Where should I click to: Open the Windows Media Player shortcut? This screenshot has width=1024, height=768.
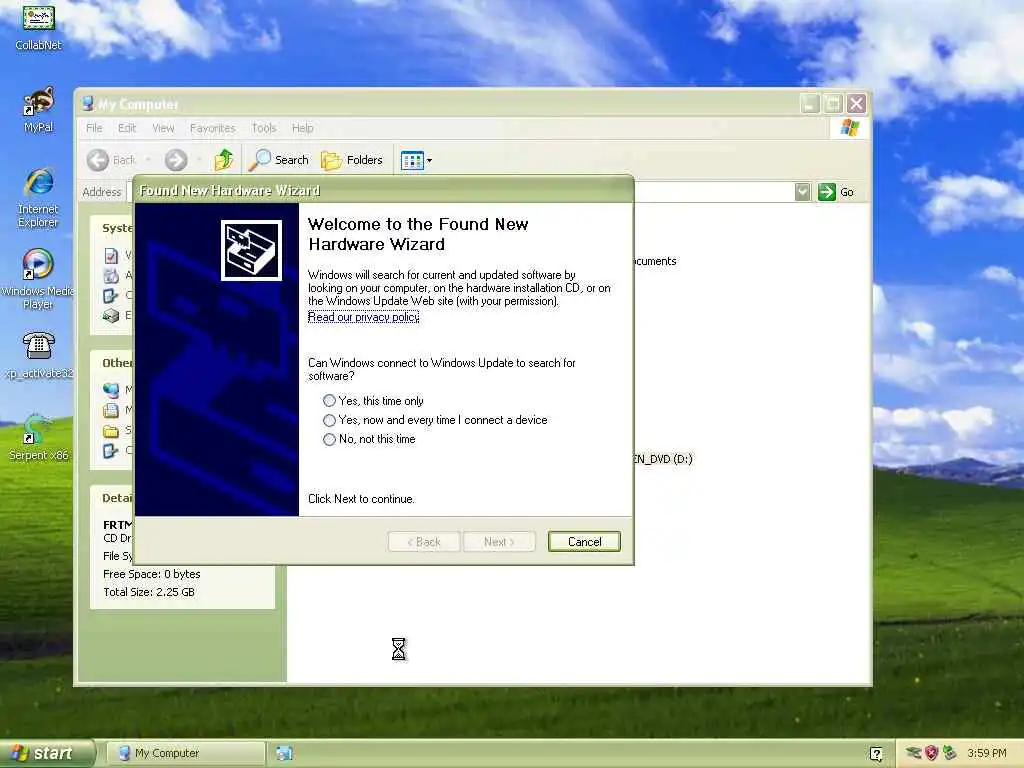38,279
